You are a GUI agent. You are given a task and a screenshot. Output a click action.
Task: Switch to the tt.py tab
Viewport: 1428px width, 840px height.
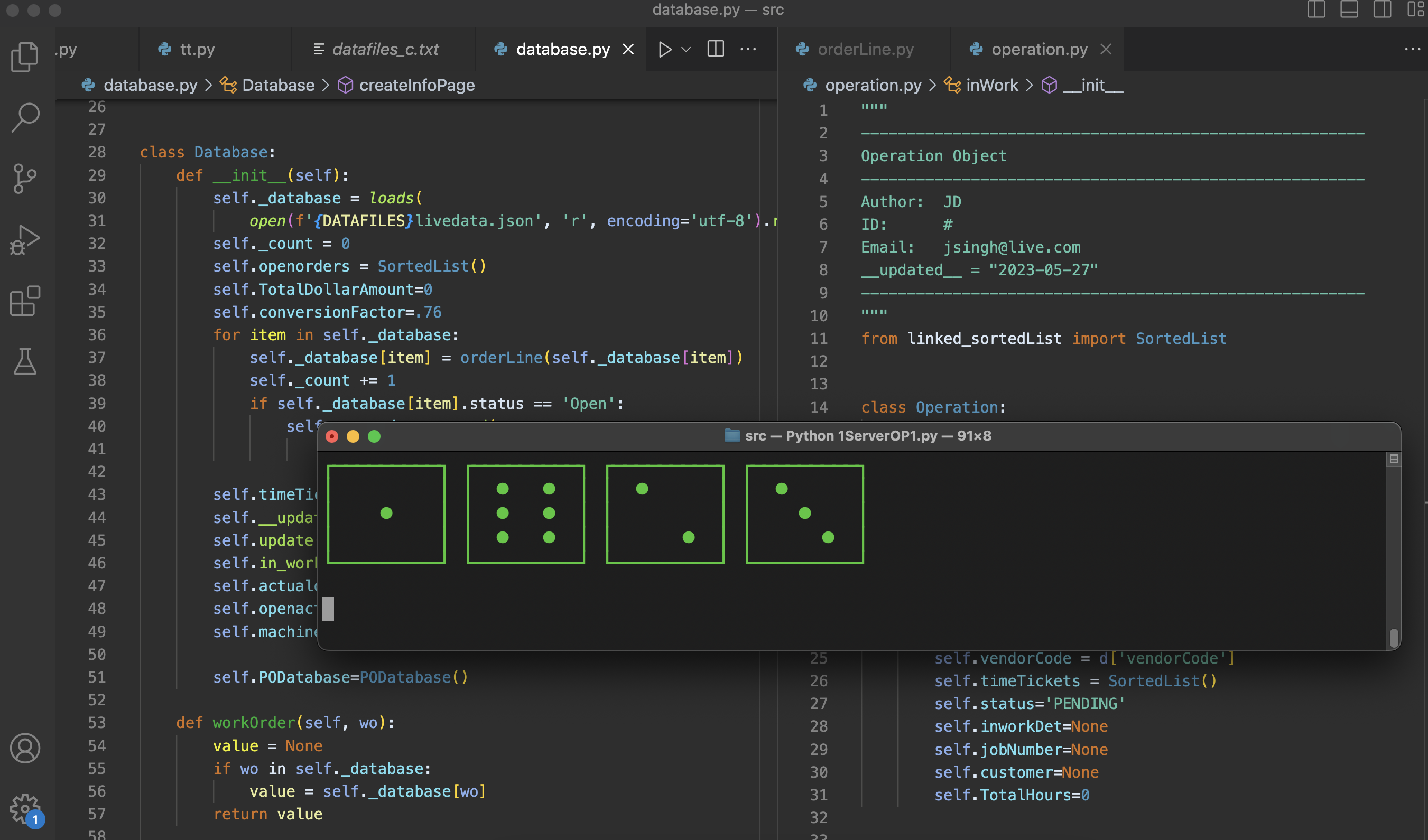point(197,49)
